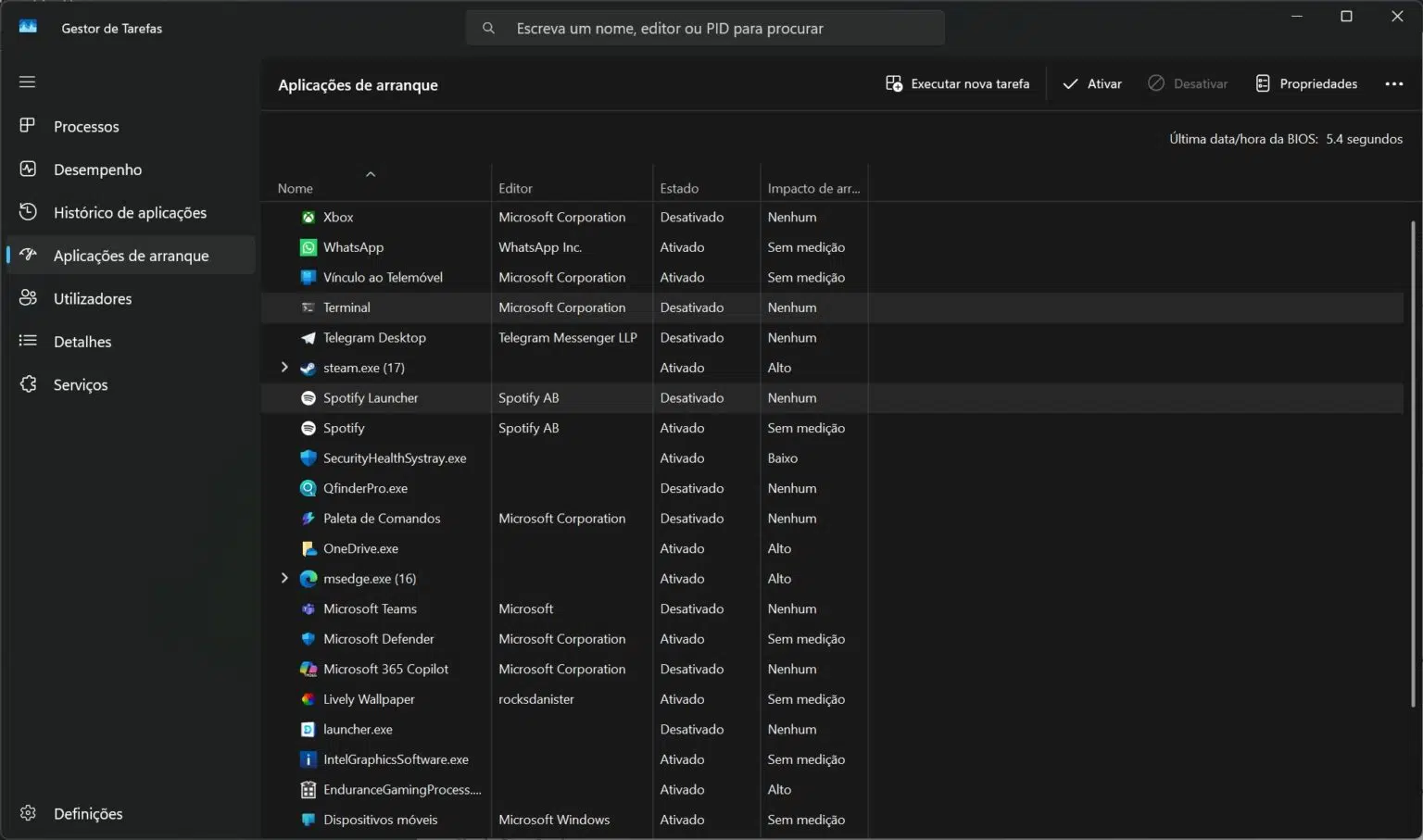1423x840 pixels.
Task: Open Histórico de aplicações from sidebar
Action: 130,212
